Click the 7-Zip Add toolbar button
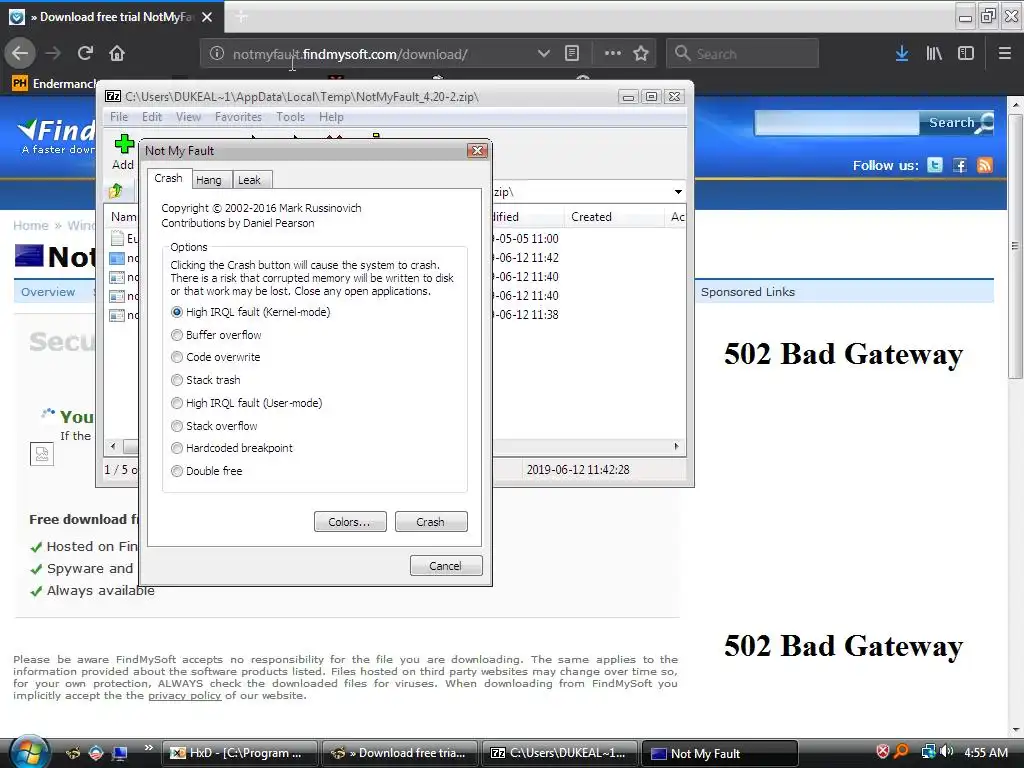Screen dimensions: 1024x768 [x=123, y=153]
